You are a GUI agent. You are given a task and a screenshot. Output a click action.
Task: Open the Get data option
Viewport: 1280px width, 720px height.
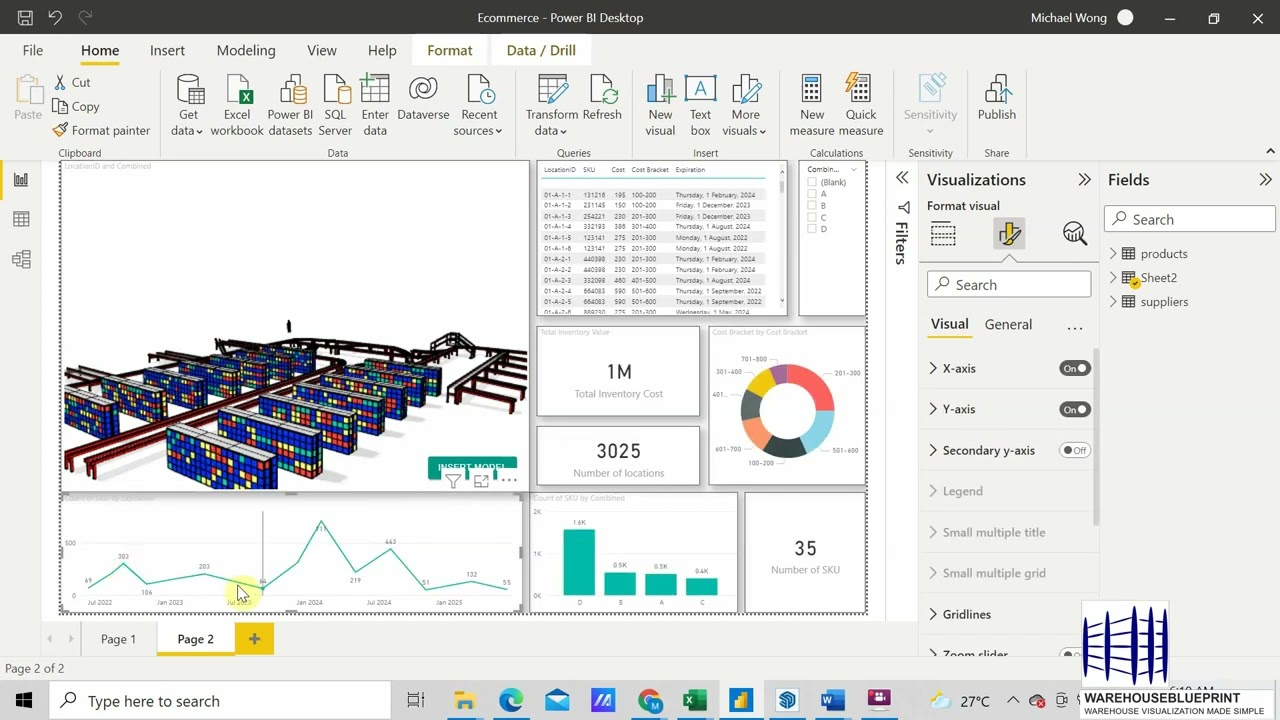pos(187,106)
